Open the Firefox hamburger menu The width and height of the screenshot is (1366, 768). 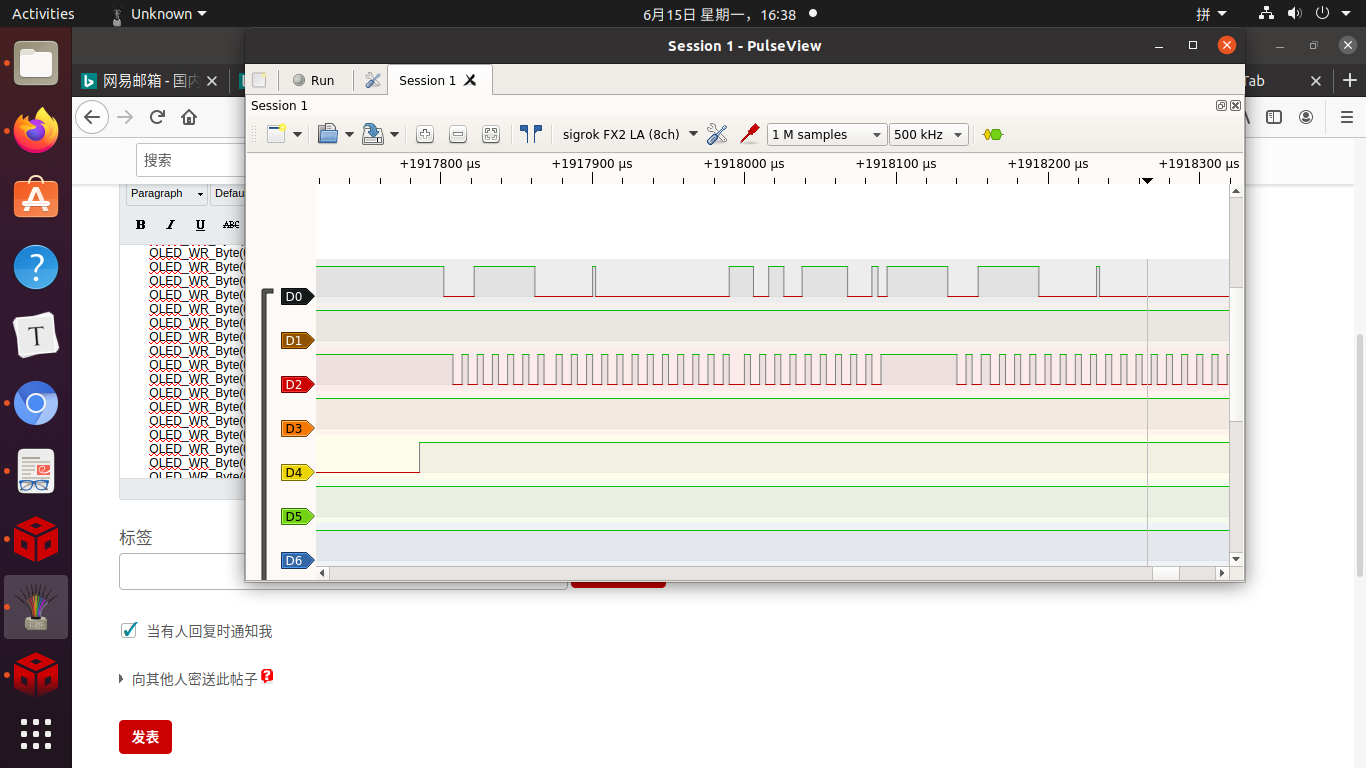tap(1346, 117)
